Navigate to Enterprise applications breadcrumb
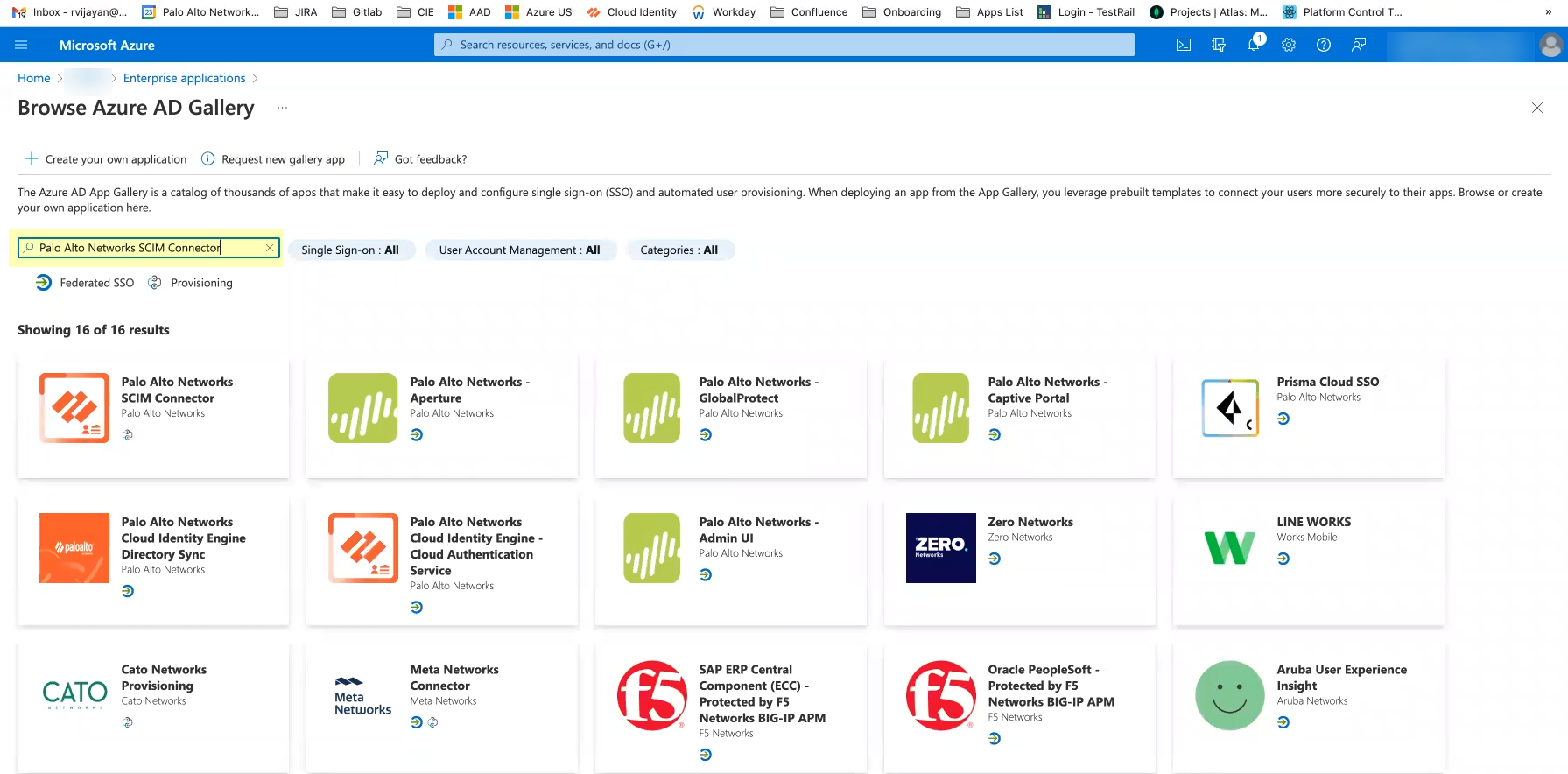Screen dimensions: 1568x774 184,78
